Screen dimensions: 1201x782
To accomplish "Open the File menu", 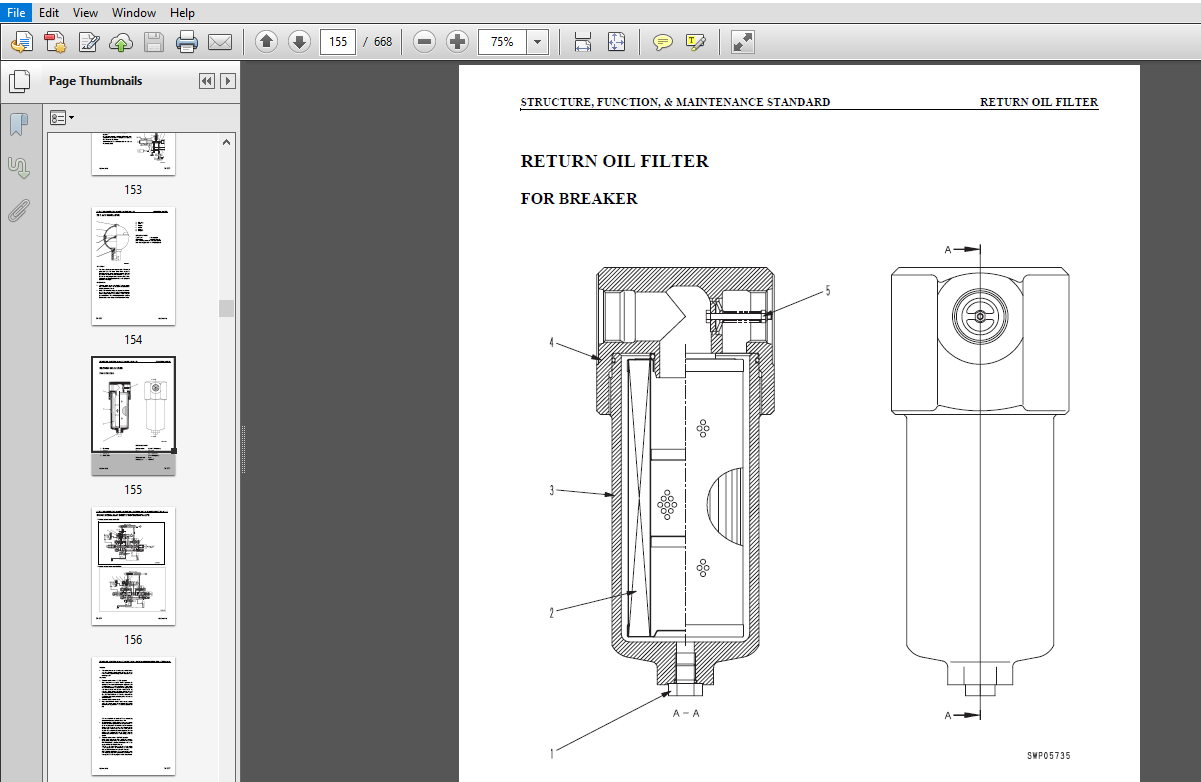I will click(x=16, y=13).
